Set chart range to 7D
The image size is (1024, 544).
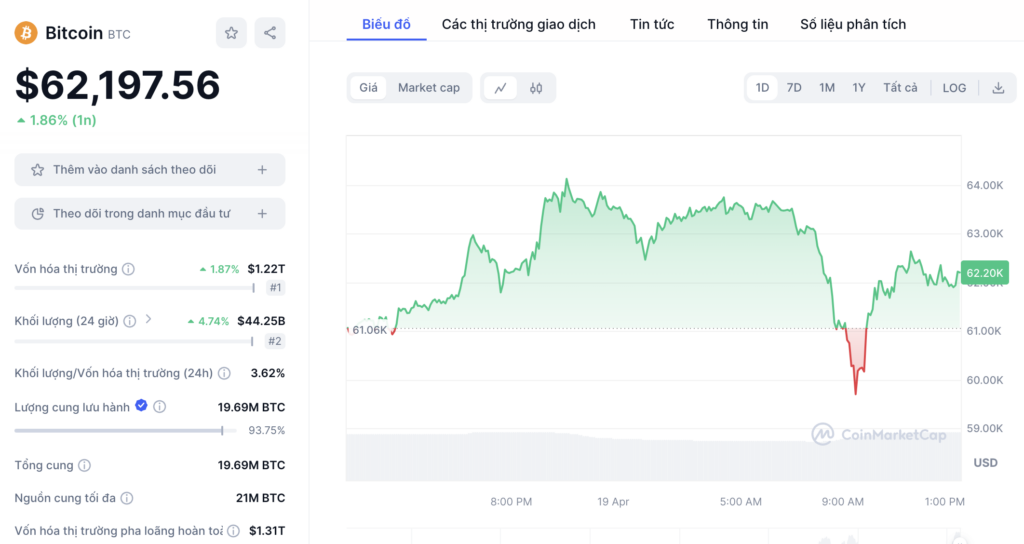coord(793,88)
